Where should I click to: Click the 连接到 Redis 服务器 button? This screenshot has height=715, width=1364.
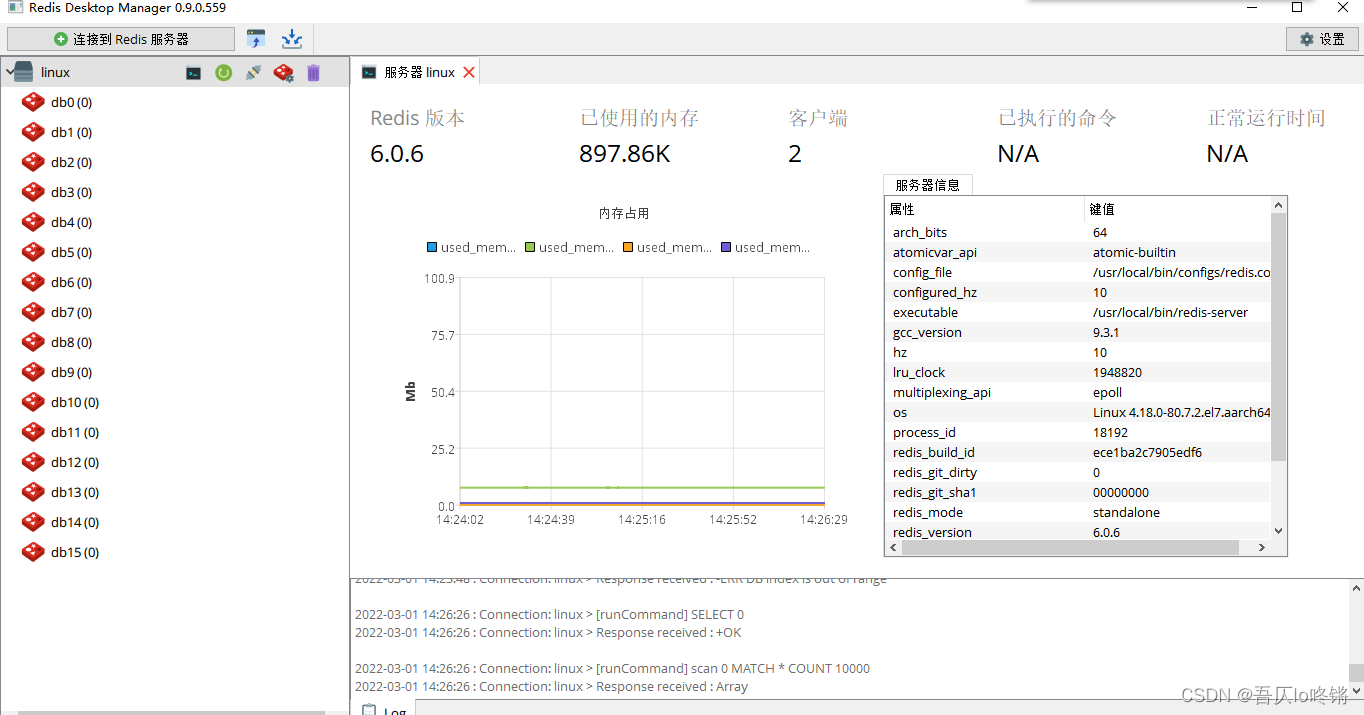[121, 39]
